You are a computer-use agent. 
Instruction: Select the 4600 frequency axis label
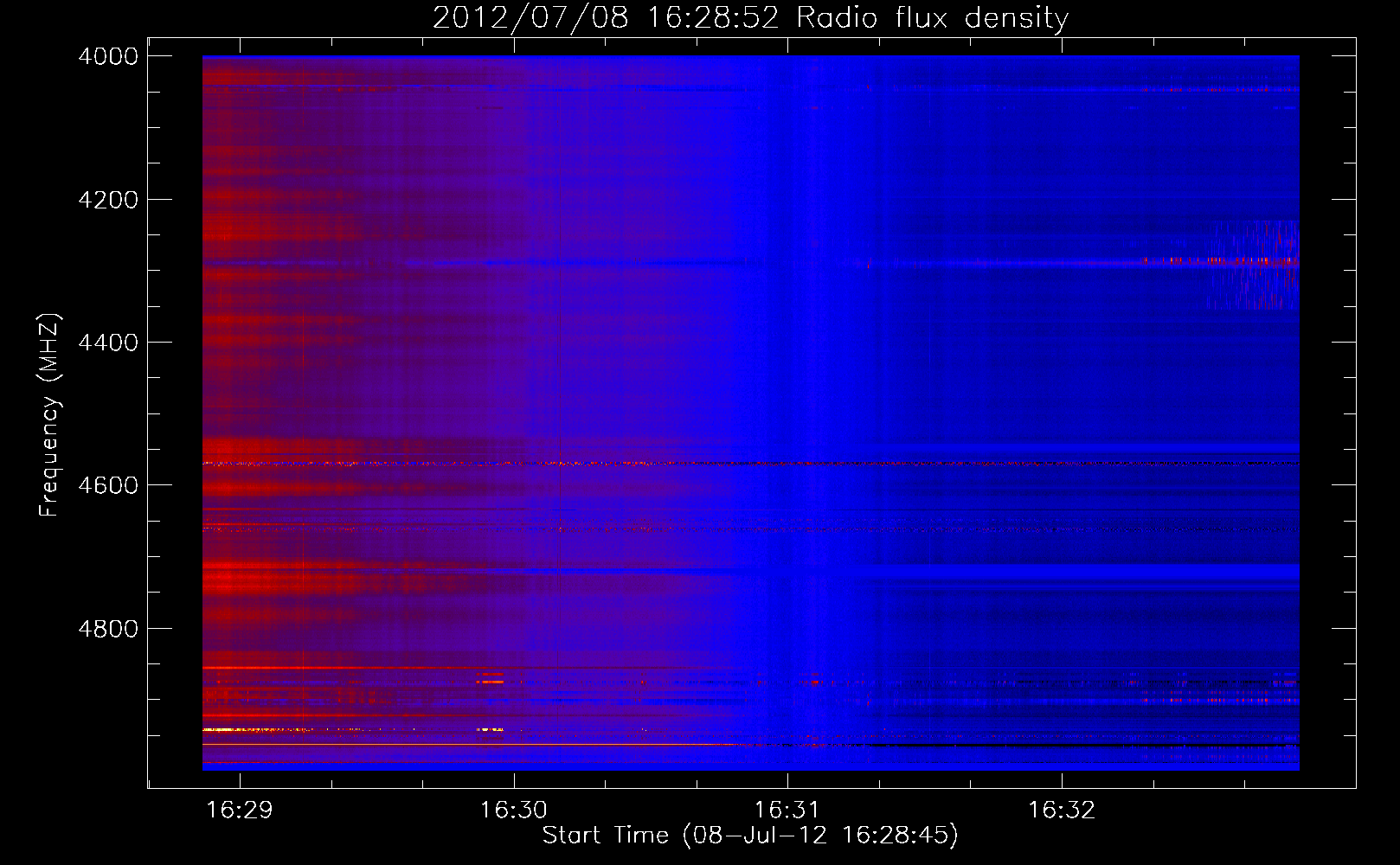pos(108,485)
